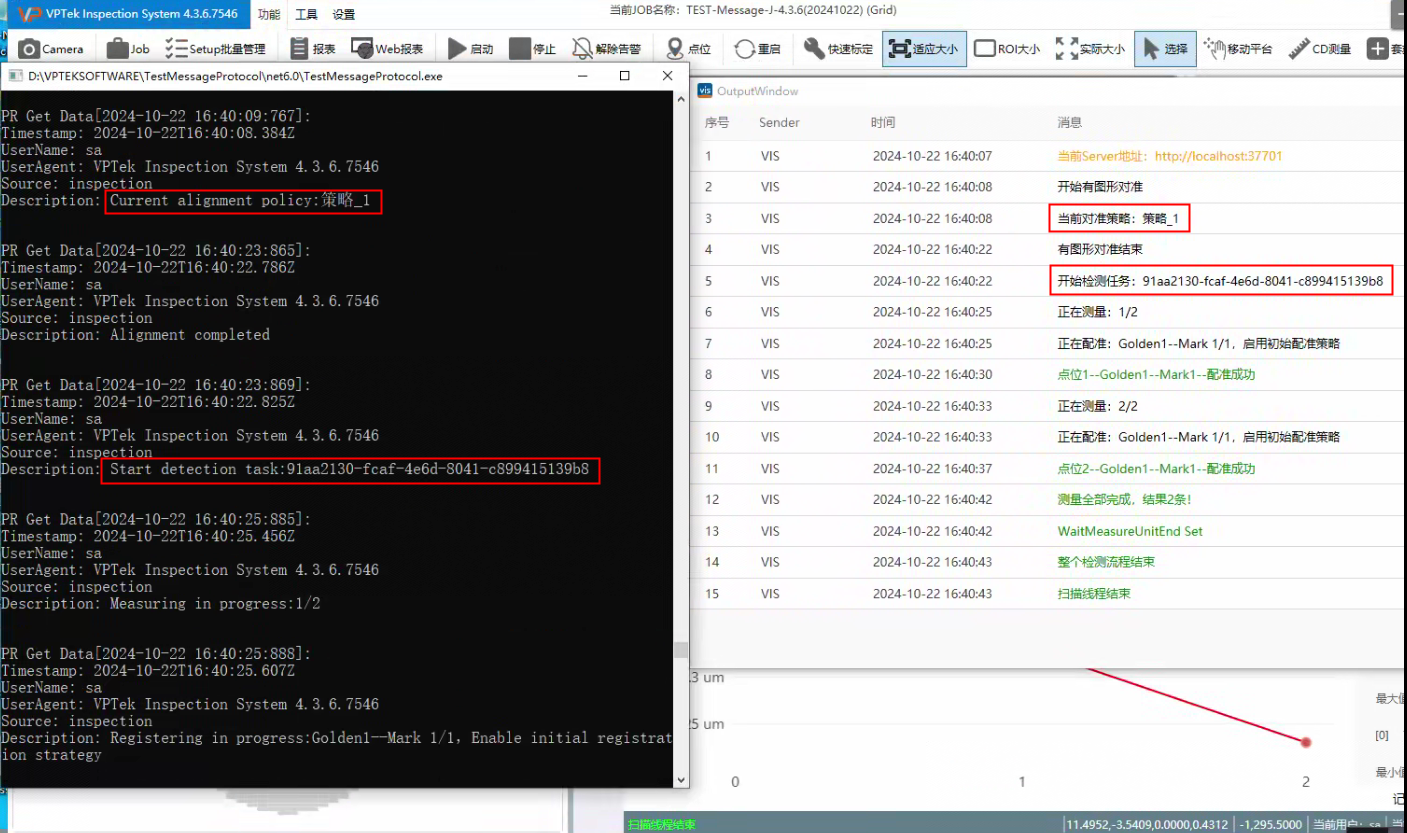Click the OutputWindow vis icon
Screen dimensions: 1407x833
(x=705, y=90)
